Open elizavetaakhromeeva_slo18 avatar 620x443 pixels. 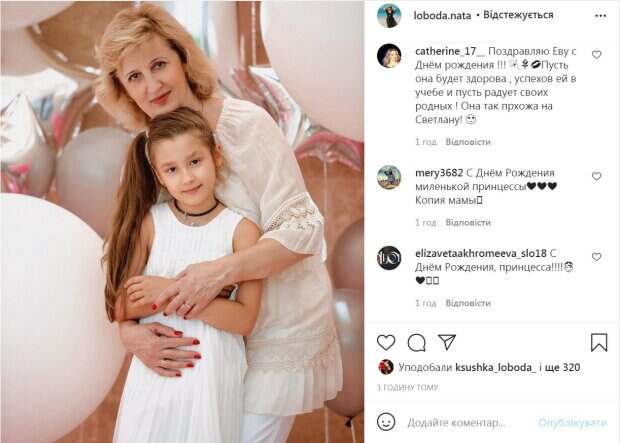[389, 258]
